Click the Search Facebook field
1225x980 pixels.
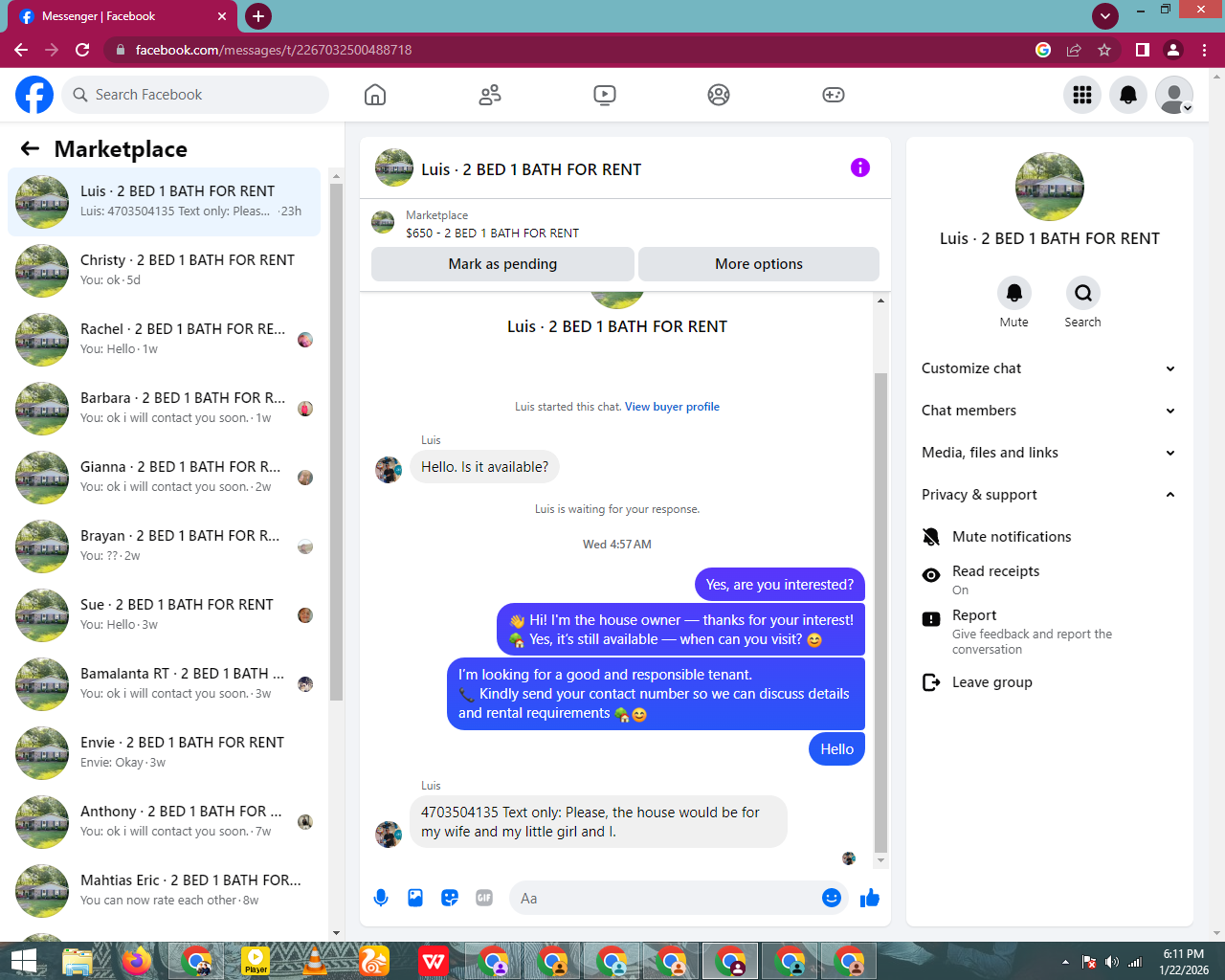196,95
